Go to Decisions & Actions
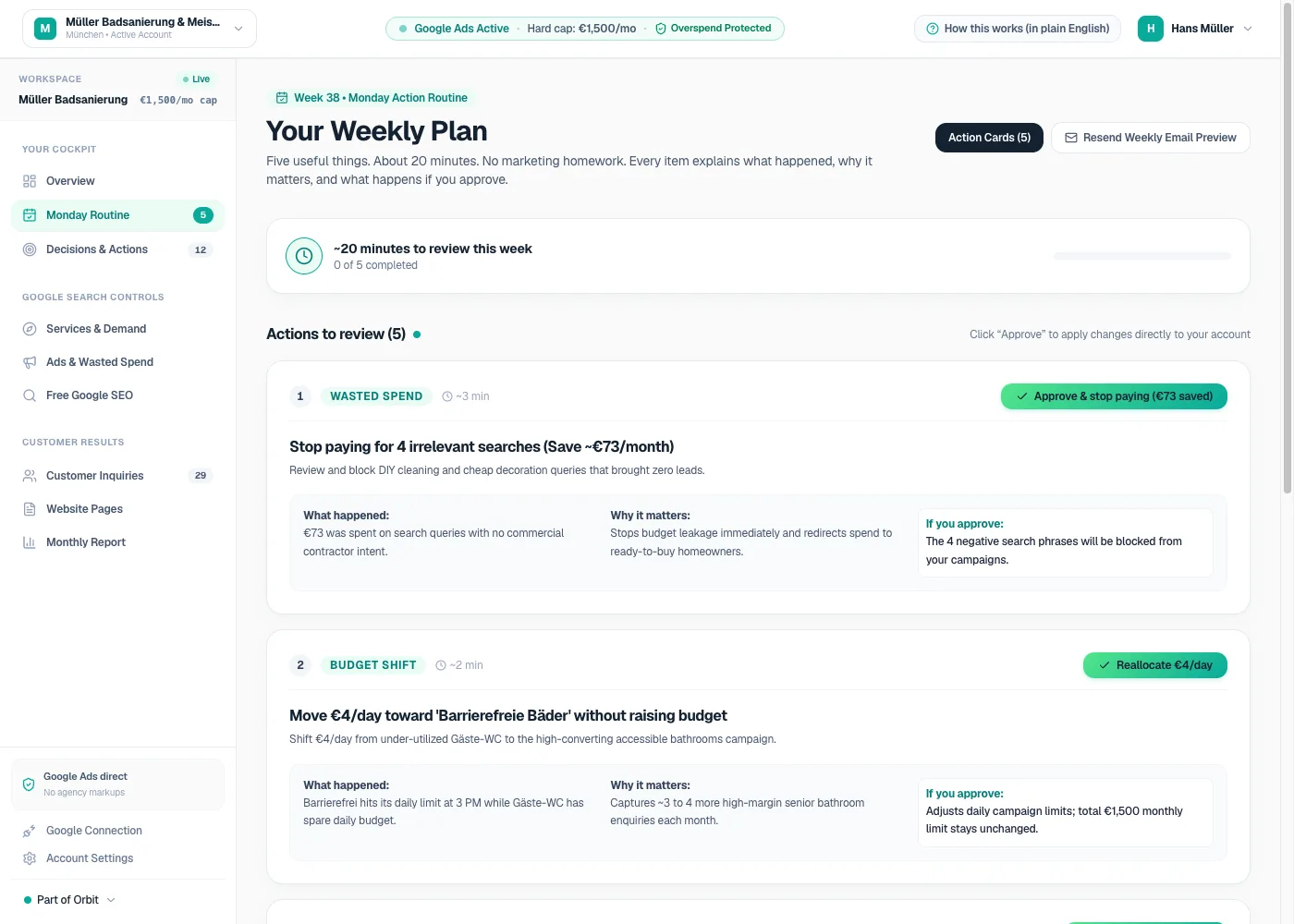This screenshot has height=924, width=1294. tap(117, 249)
